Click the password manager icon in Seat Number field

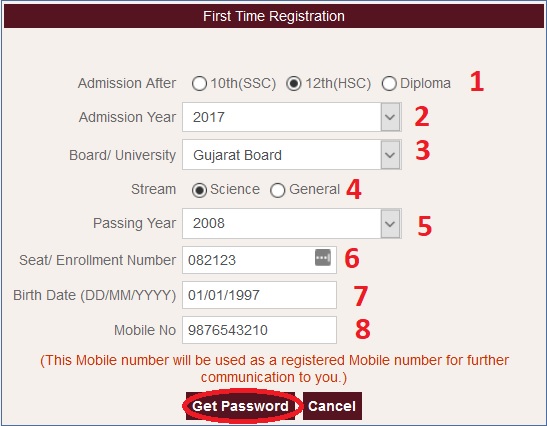pos(323,257)
